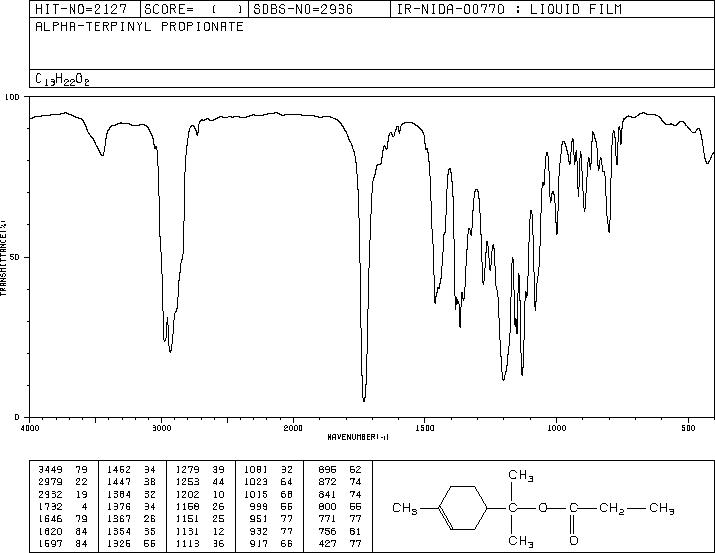Select the 771 entry in the peak table

click(327, 519)
